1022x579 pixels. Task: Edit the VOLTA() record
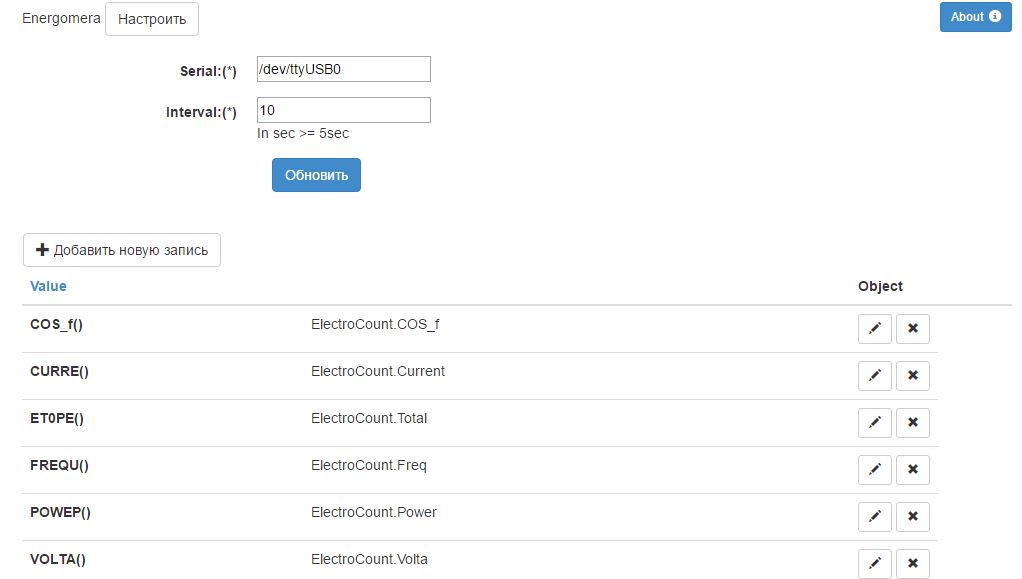[x=874, y=563]
